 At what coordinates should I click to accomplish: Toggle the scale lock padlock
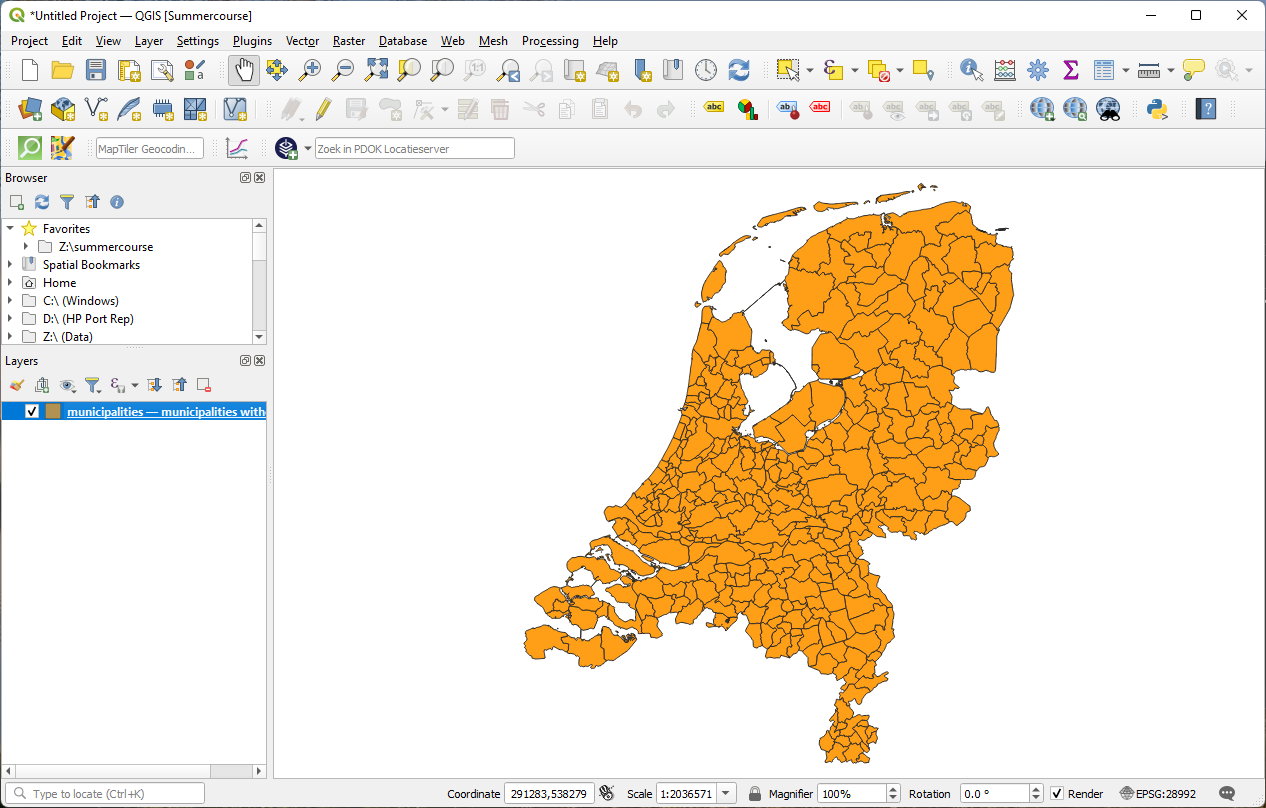pyautogui.click(x=754, y=793)
